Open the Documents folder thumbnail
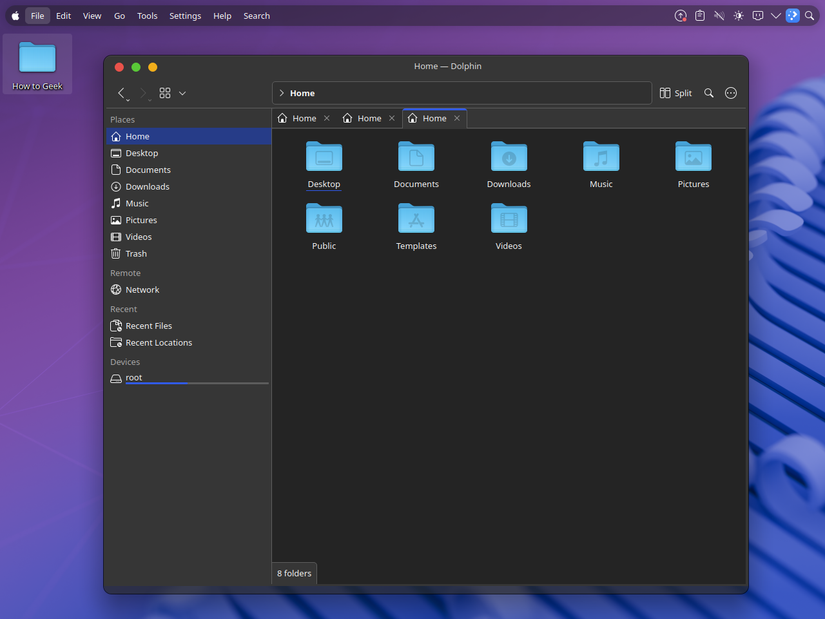This screenshot has width=825, height=619. pyautogui.click(x=416, y=157)
